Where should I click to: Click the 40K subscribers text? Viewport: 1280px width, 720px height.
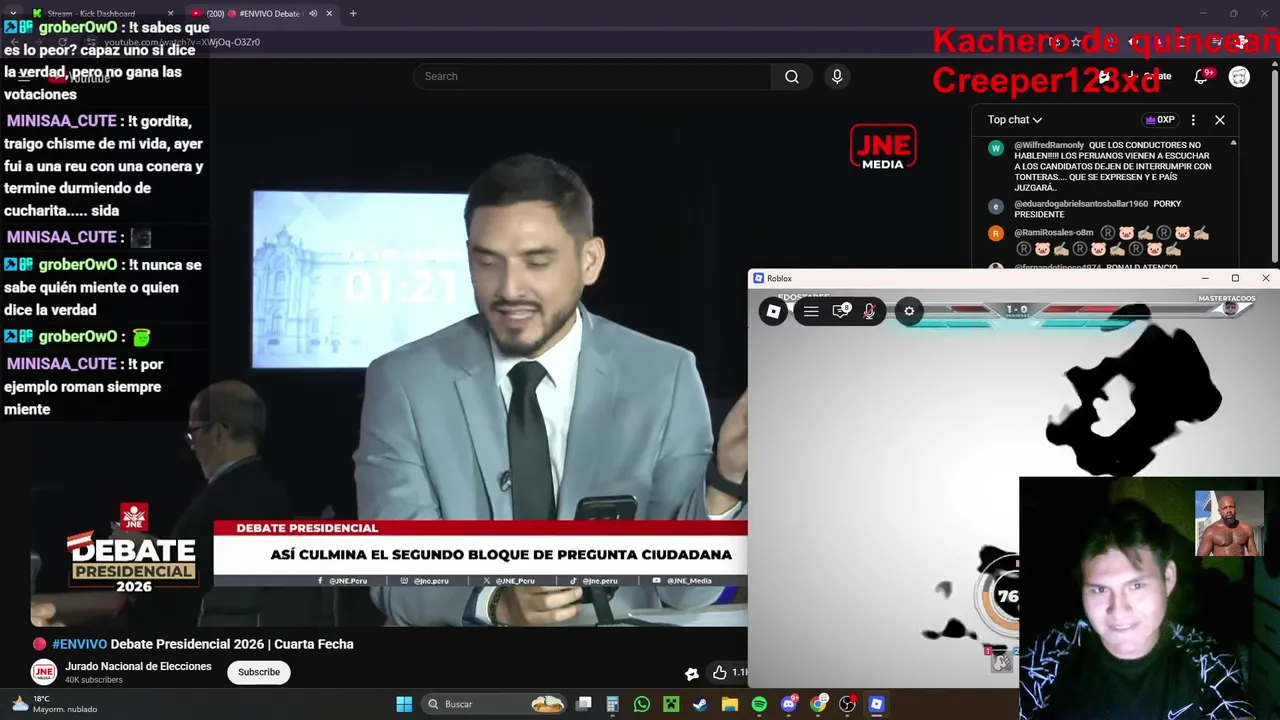tap(94, 680)
